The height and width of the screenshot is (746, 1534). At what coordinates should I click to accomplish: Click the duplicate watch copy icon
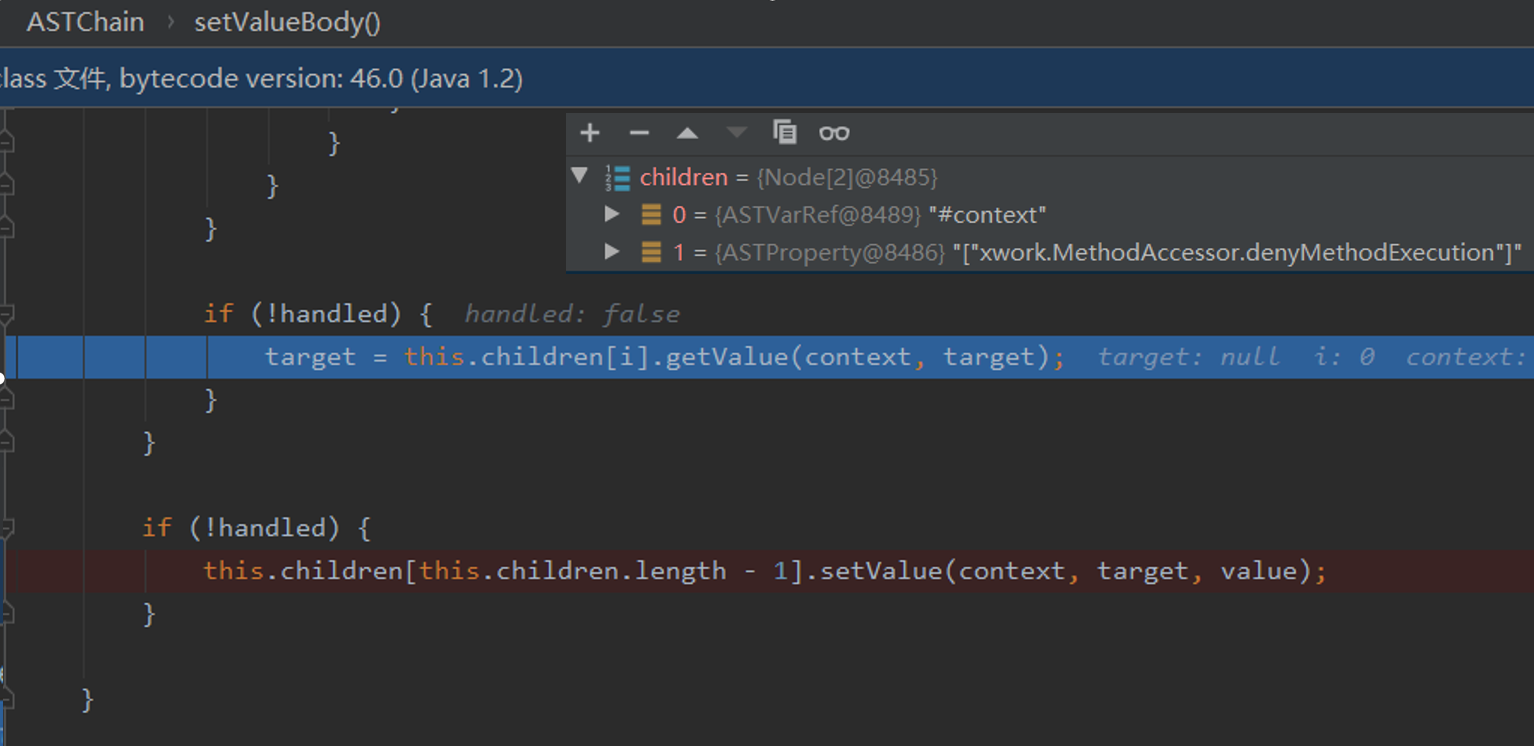pos(785,132)
